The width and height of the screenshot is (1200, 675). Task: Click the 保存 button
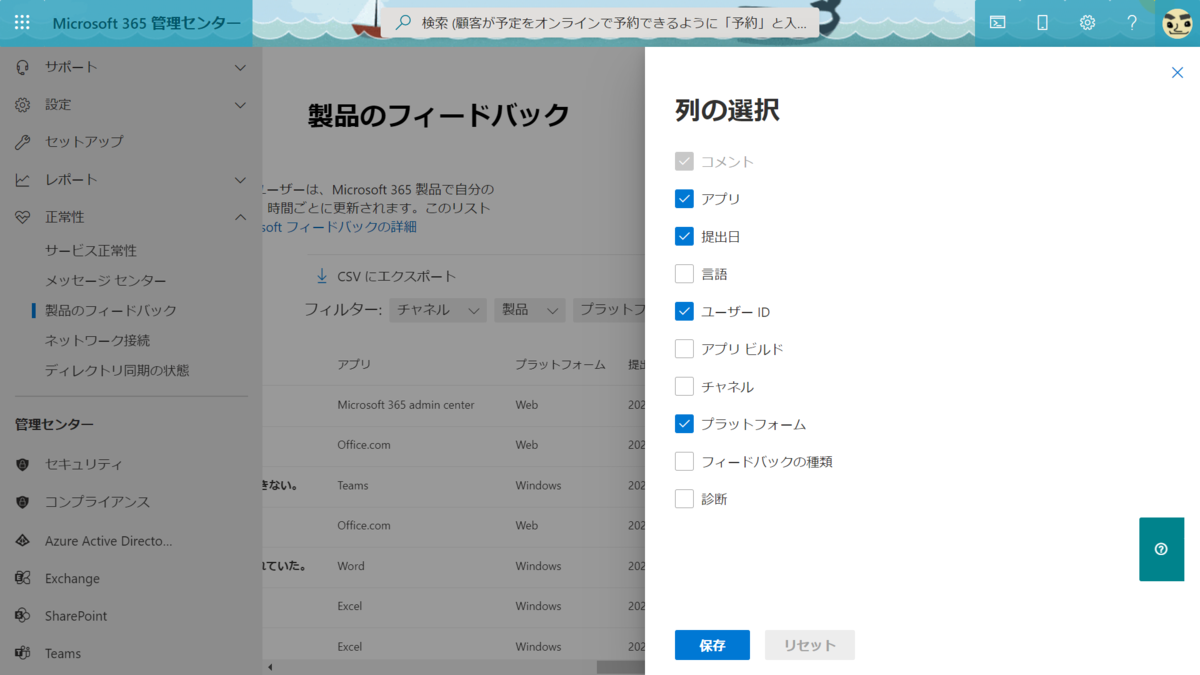point(712,645)
